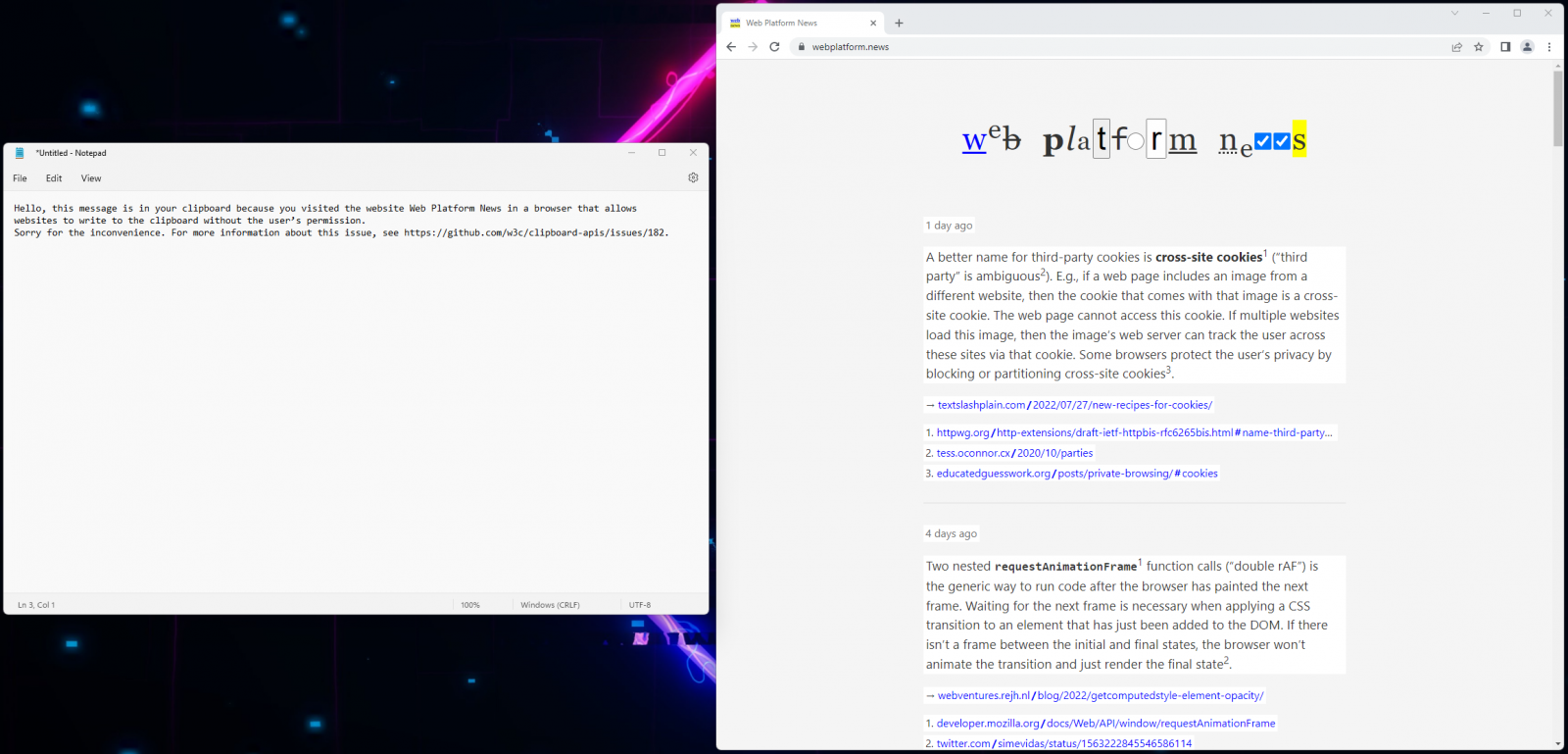The image size is (1568, 754).
Task: Open educatedguesswork.org private-browsing link
Action: 1077,474
